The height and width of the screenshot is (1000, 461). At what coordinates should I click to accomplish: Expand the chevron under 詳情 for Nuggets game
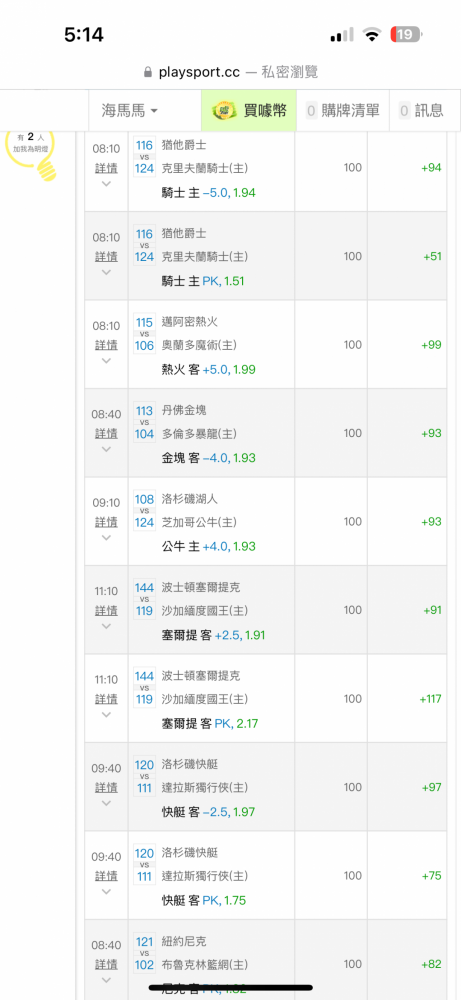click(106, 449)
